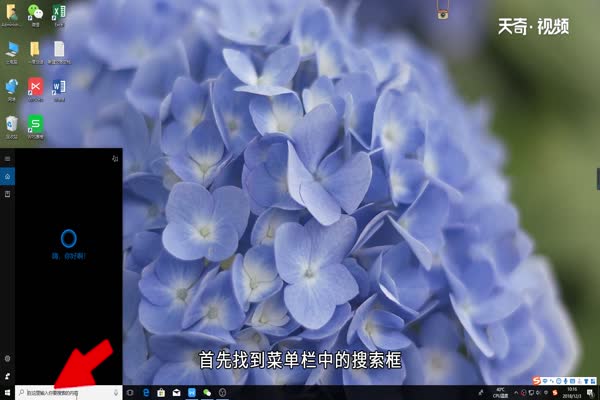Click the monitor-shaped tray icon

(531, 393)
